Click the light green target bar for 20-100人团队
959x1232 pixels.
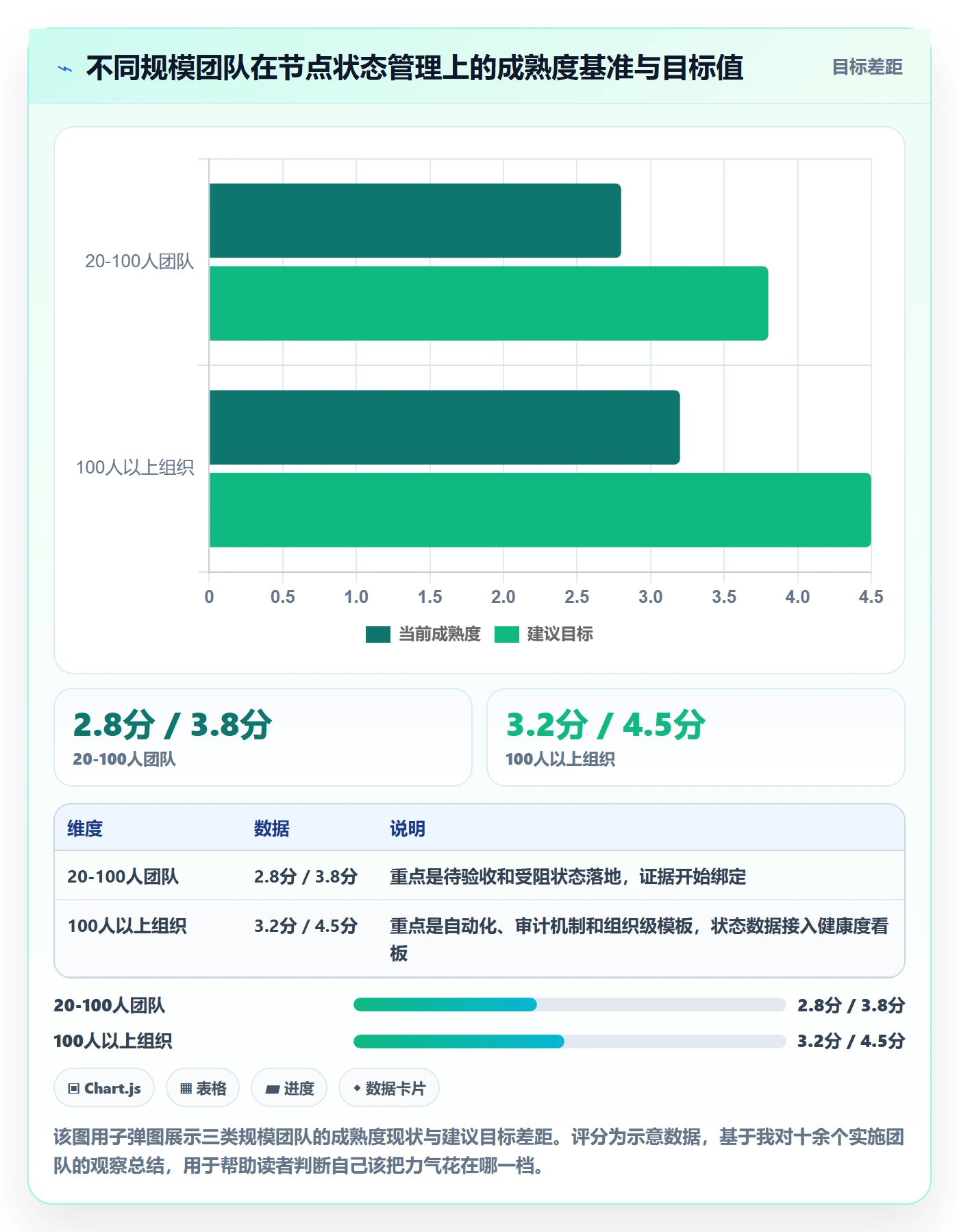(x=488, y=304)
